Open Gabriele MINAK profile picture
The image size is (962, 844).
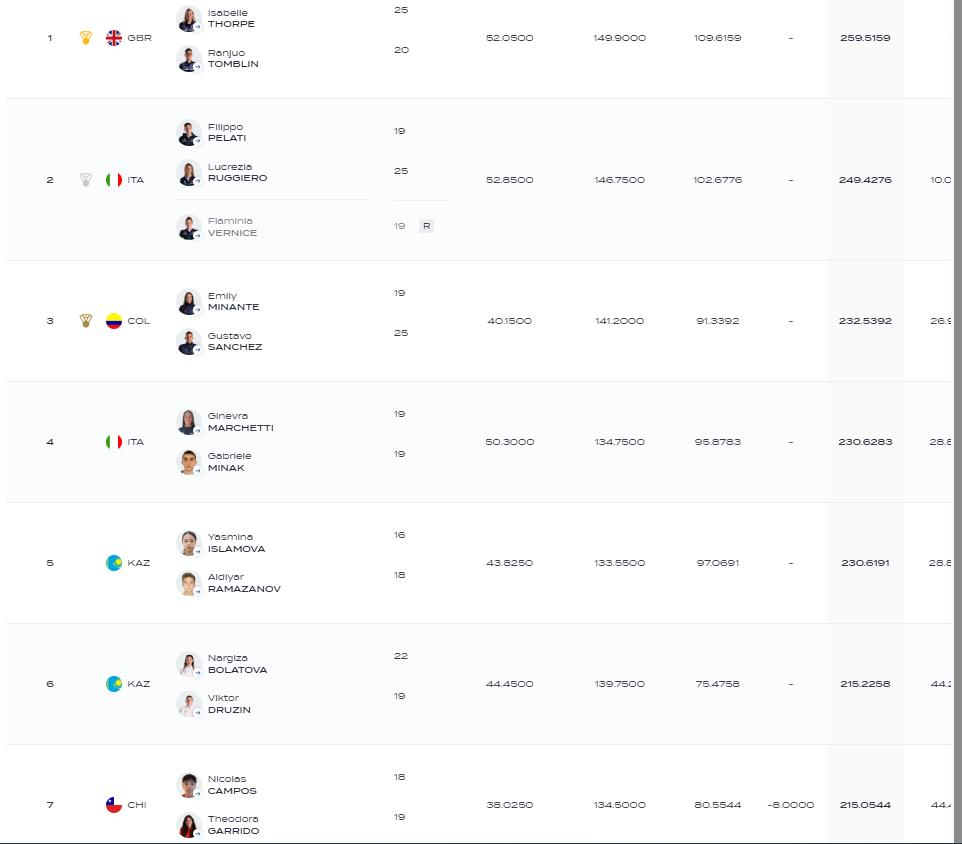tap(189, 462)
